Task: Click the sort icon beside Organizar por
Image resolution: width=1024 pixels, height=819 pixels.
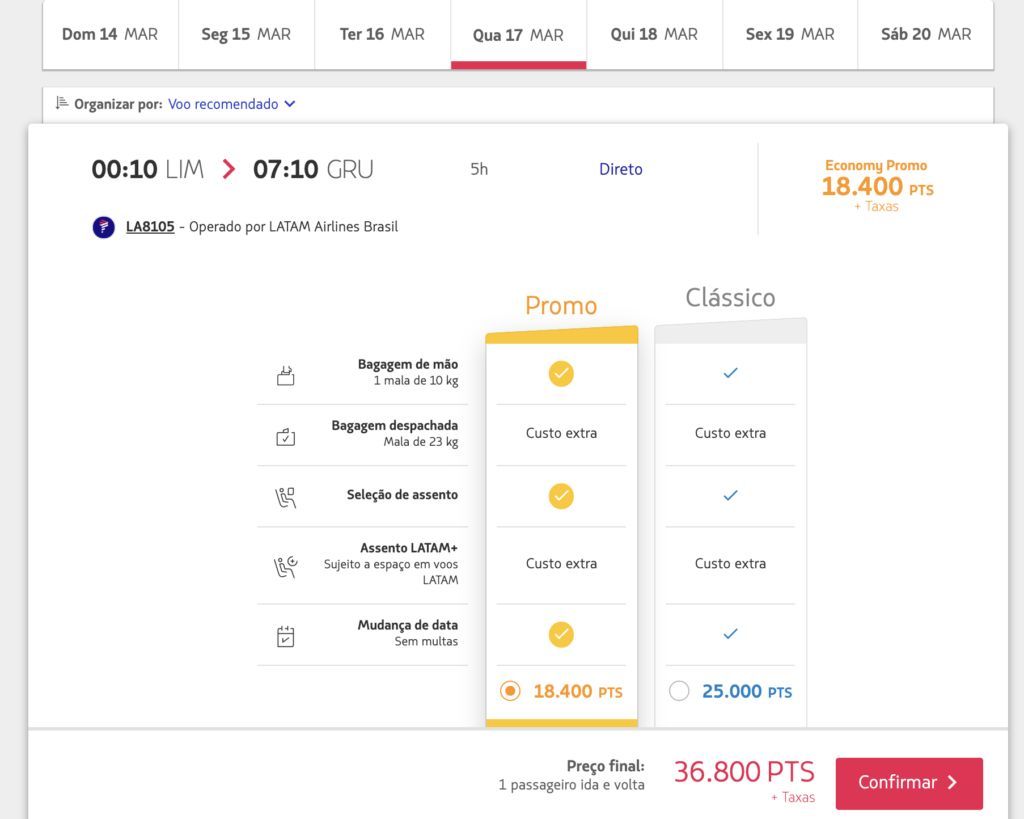Action: tap(61, 103)
